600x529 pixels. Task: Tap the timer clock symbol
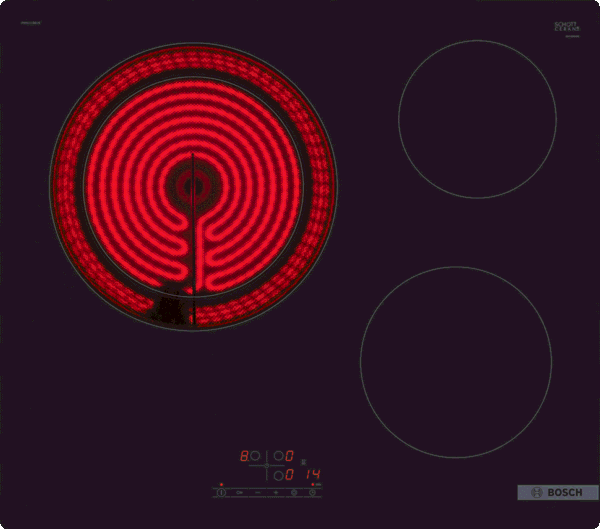click(x=313, y=492)
